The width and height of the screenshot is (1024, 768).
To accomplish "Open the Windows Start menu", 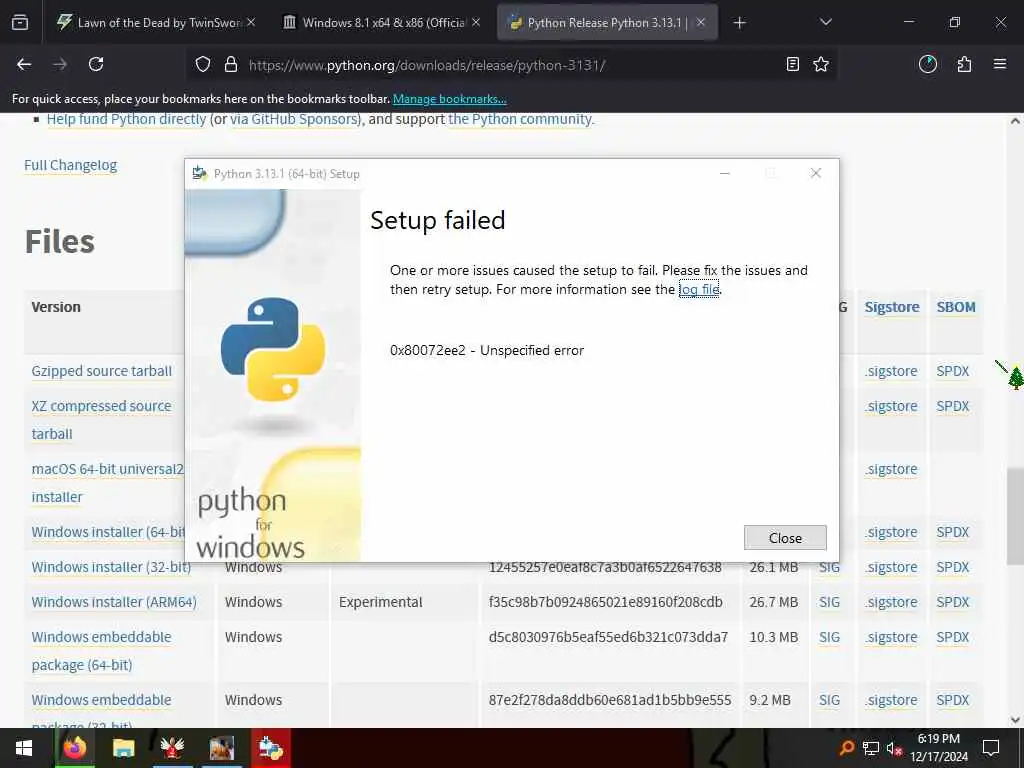I will [x=24, y=748].
